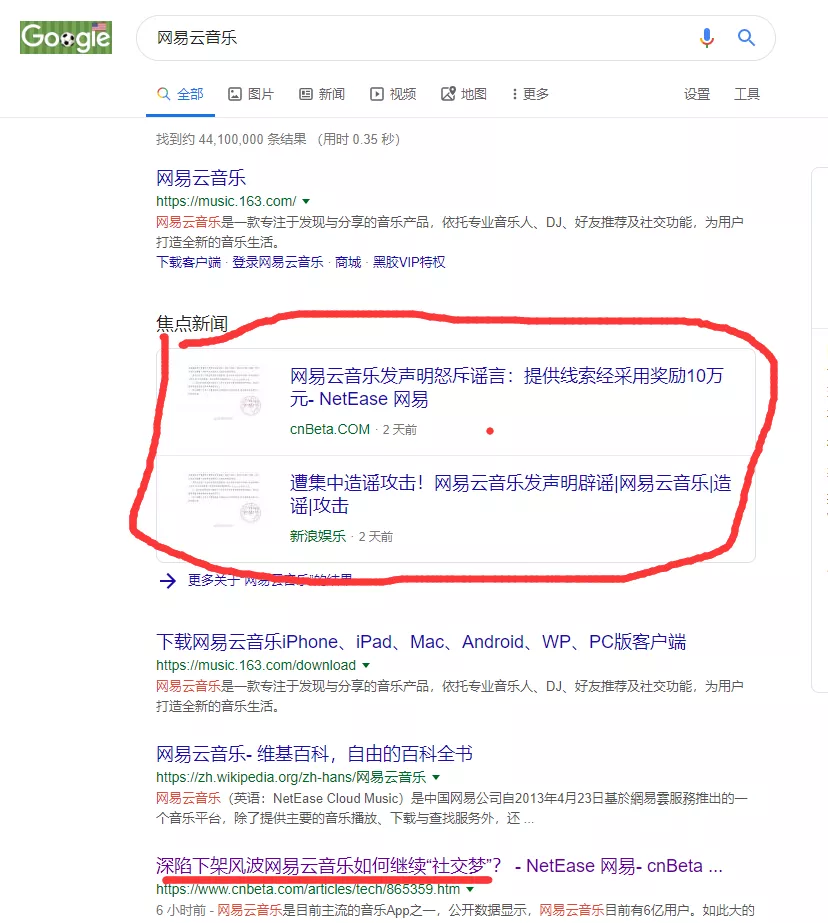Open 工具 search tools
The width and height of the screenshot is (828, 923).
pyautogui.click(x=747, y=94)
